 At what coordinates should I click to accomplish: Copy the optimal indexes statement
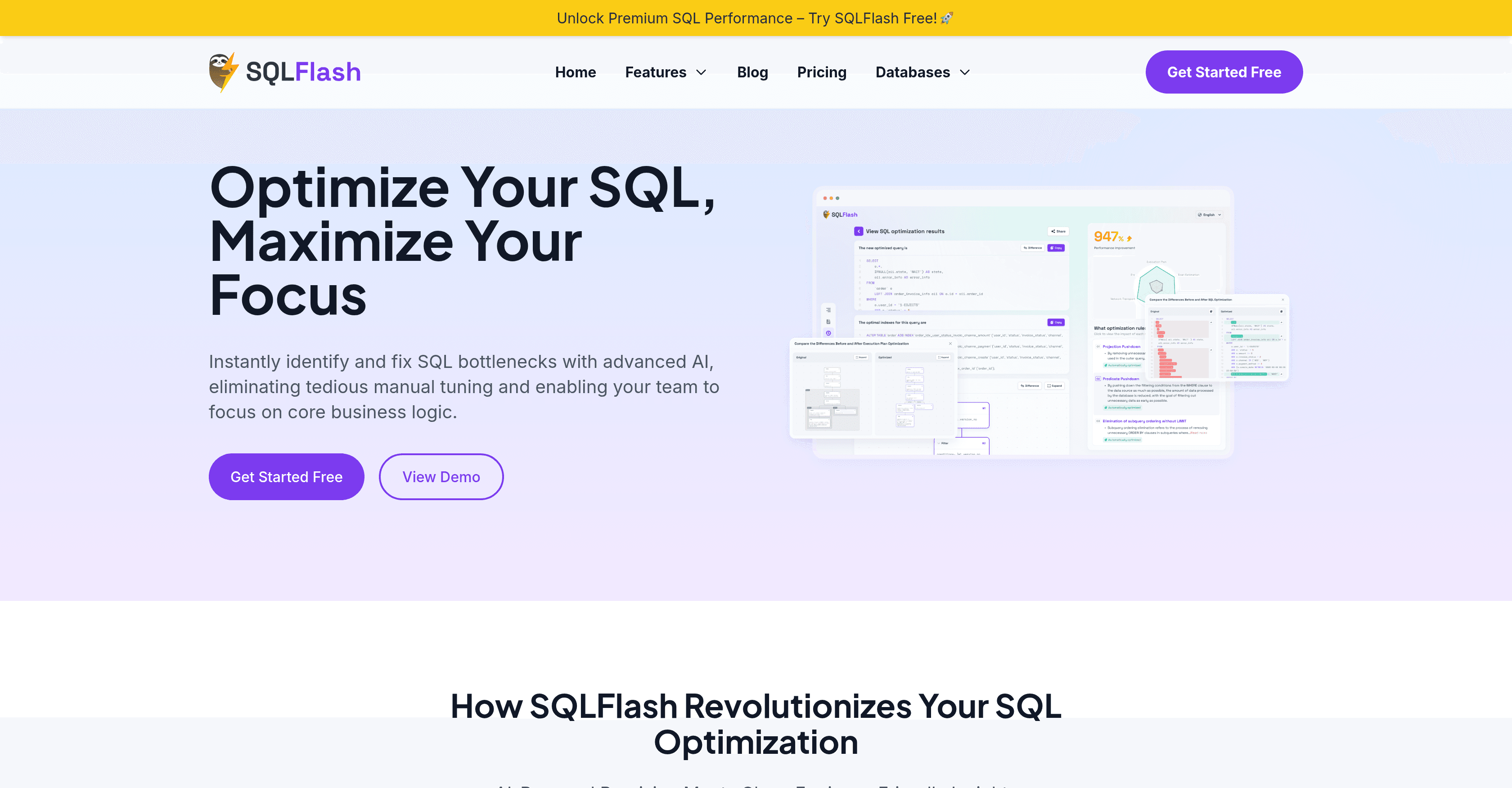tap(1056, 322)
